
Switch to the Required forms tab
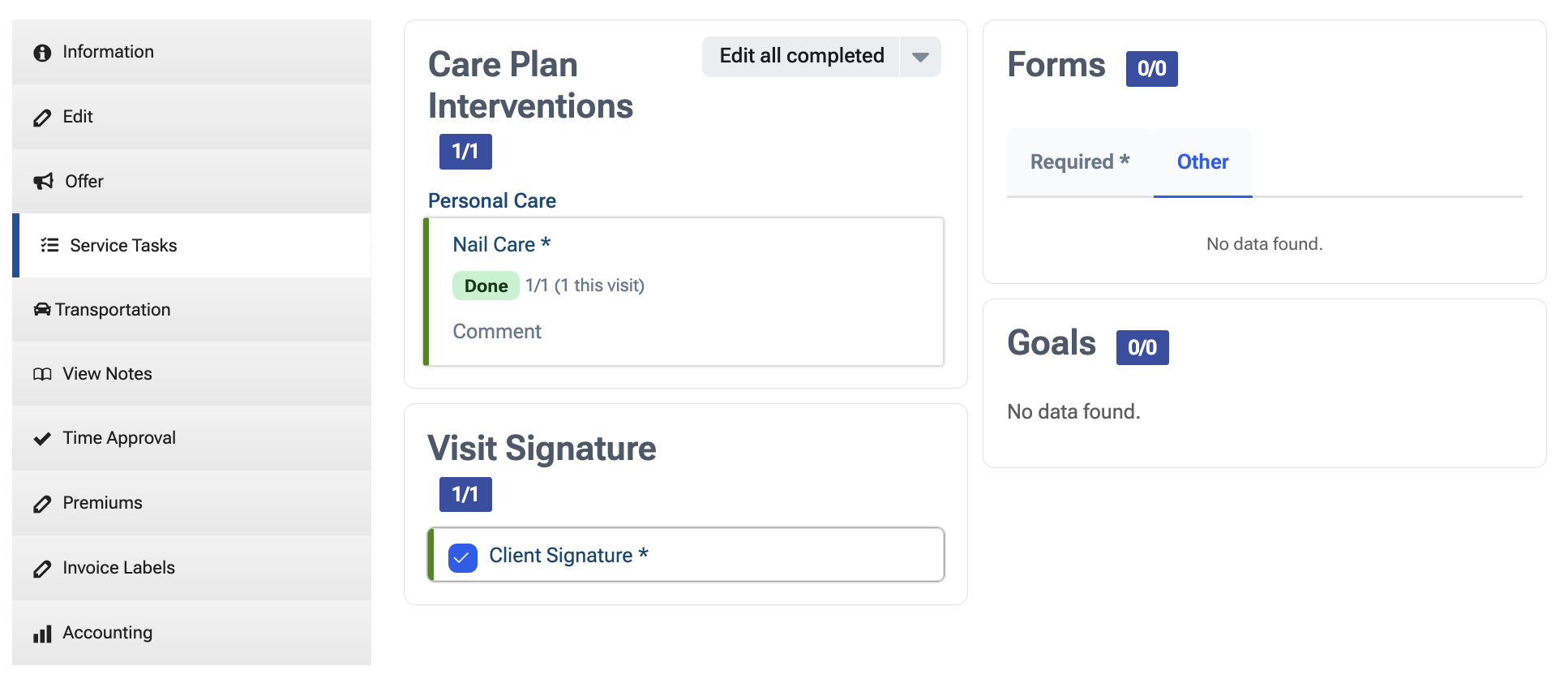(1080, 162)
